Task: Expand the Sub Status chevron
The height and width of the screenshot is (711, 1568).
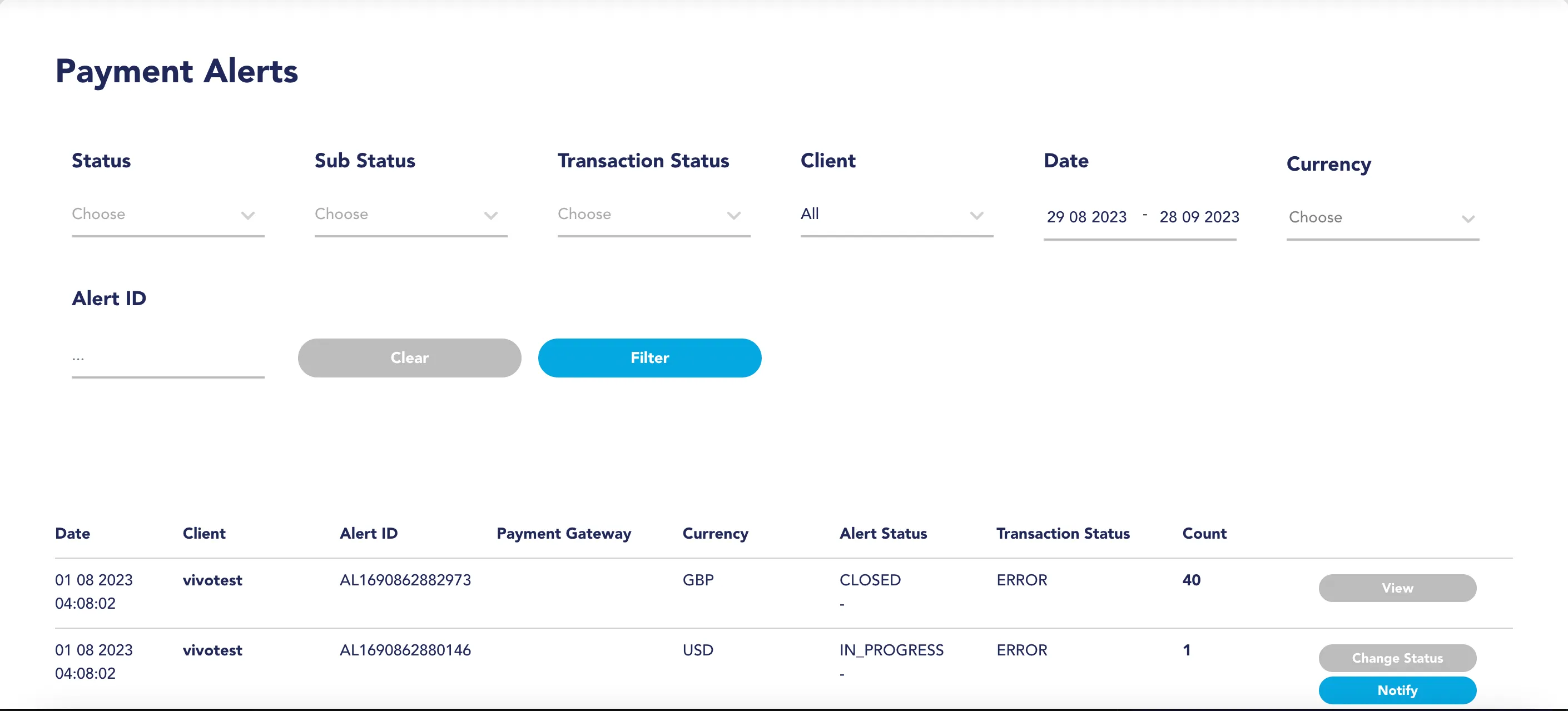Action: pyautogui.click(x=490, y=216)
